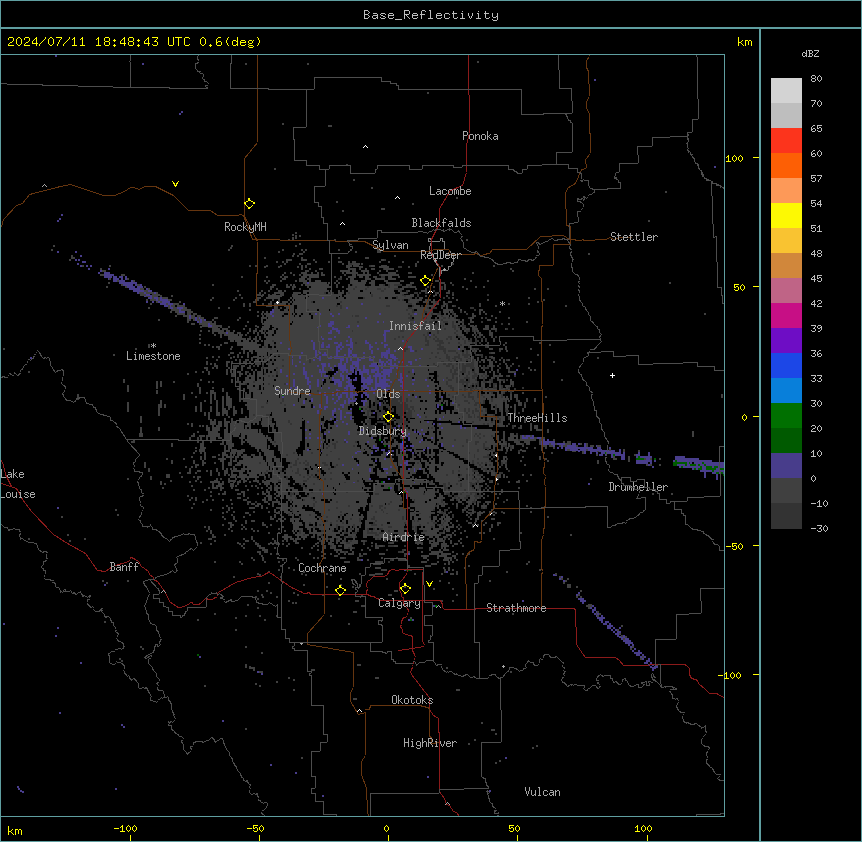Image resolution: width=862 pixels, height=842 pixels.
Task: Click the yellow marker below Cochrane
Action: [x=340, y=590]
